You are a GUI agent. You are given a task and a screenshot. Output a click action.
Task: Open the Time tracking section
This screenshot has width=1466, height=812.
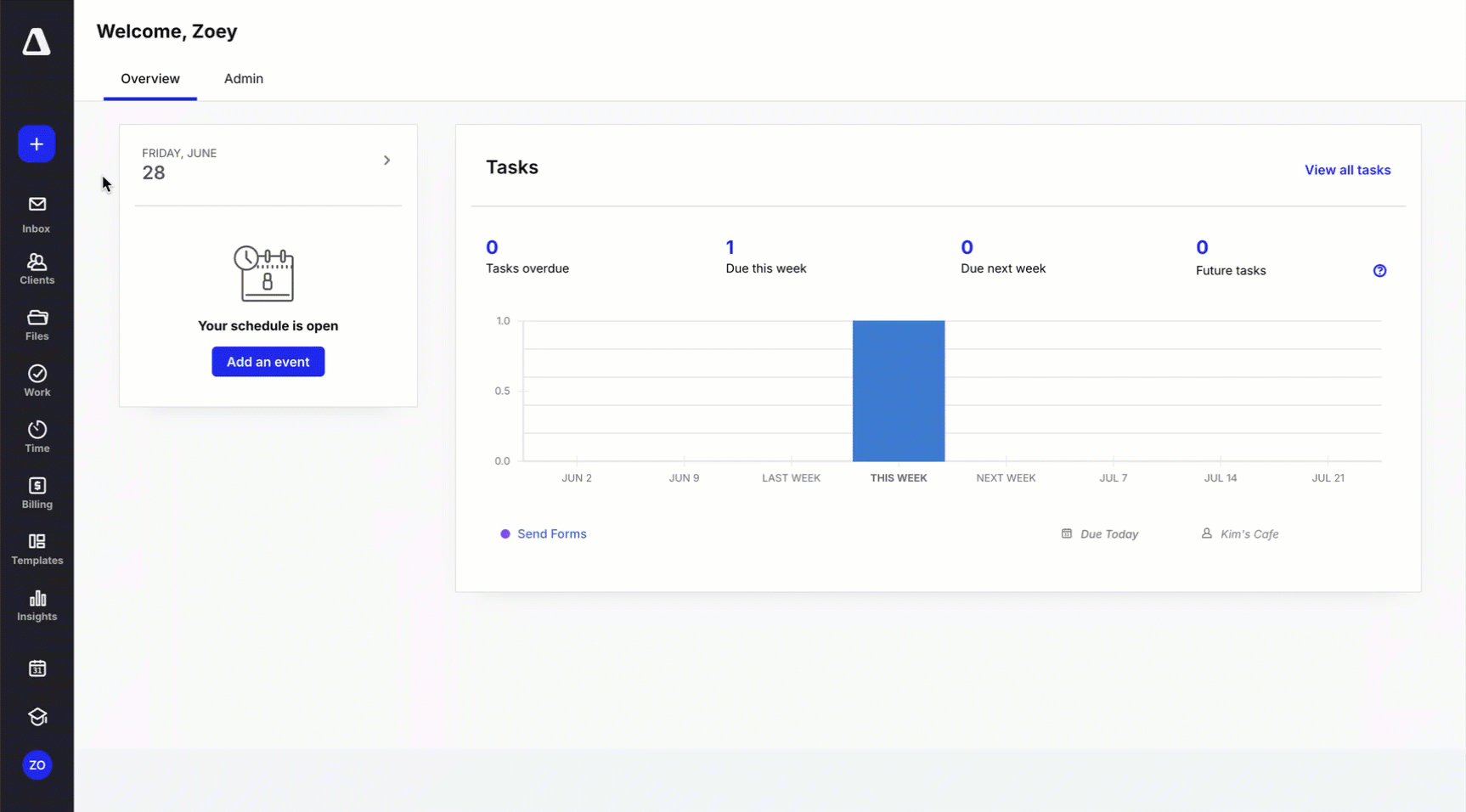click(x=37, y=436)
